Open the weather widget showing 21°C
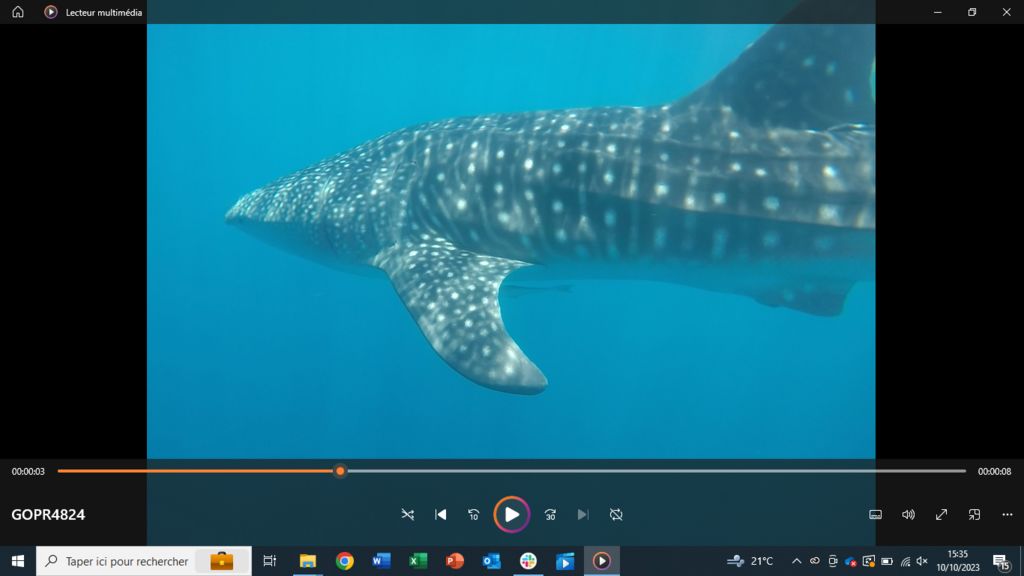Image resolution: width=1024 pixels, height=576 pixels. pyautogui.click(x=751, y=561)
